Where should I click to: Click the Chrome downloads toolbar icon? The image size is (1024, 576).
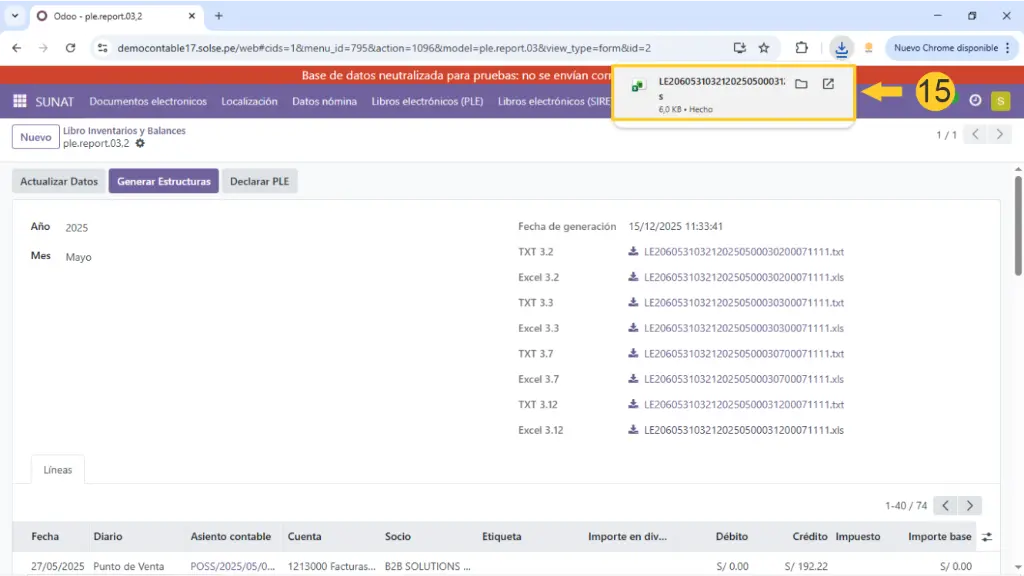coord(842,47)
